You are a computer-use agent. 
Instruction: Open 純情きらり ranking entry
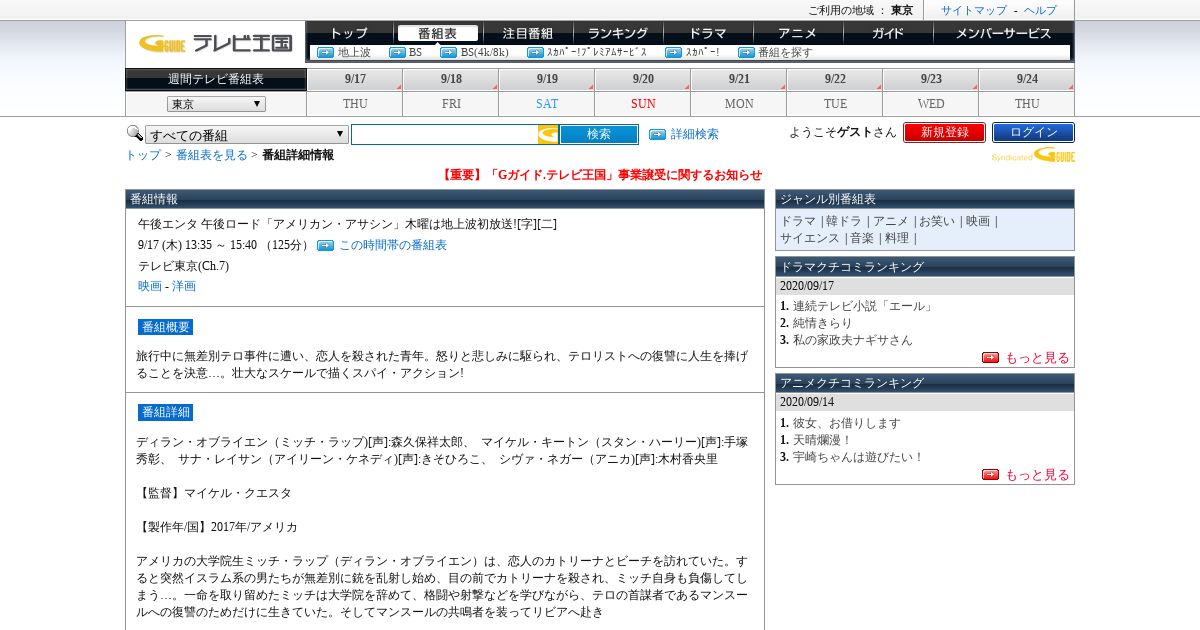tap(823, 323)
